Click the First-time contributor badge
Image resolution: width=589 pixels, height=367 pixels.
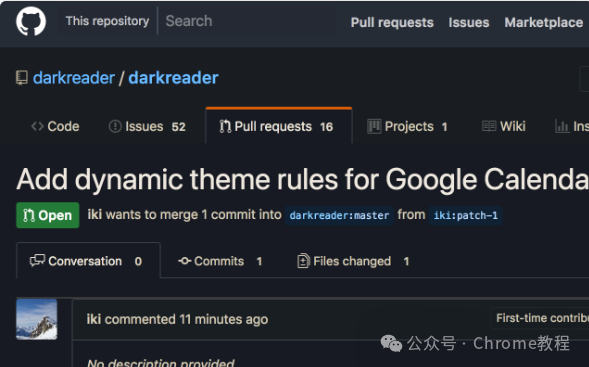point(540,318)
